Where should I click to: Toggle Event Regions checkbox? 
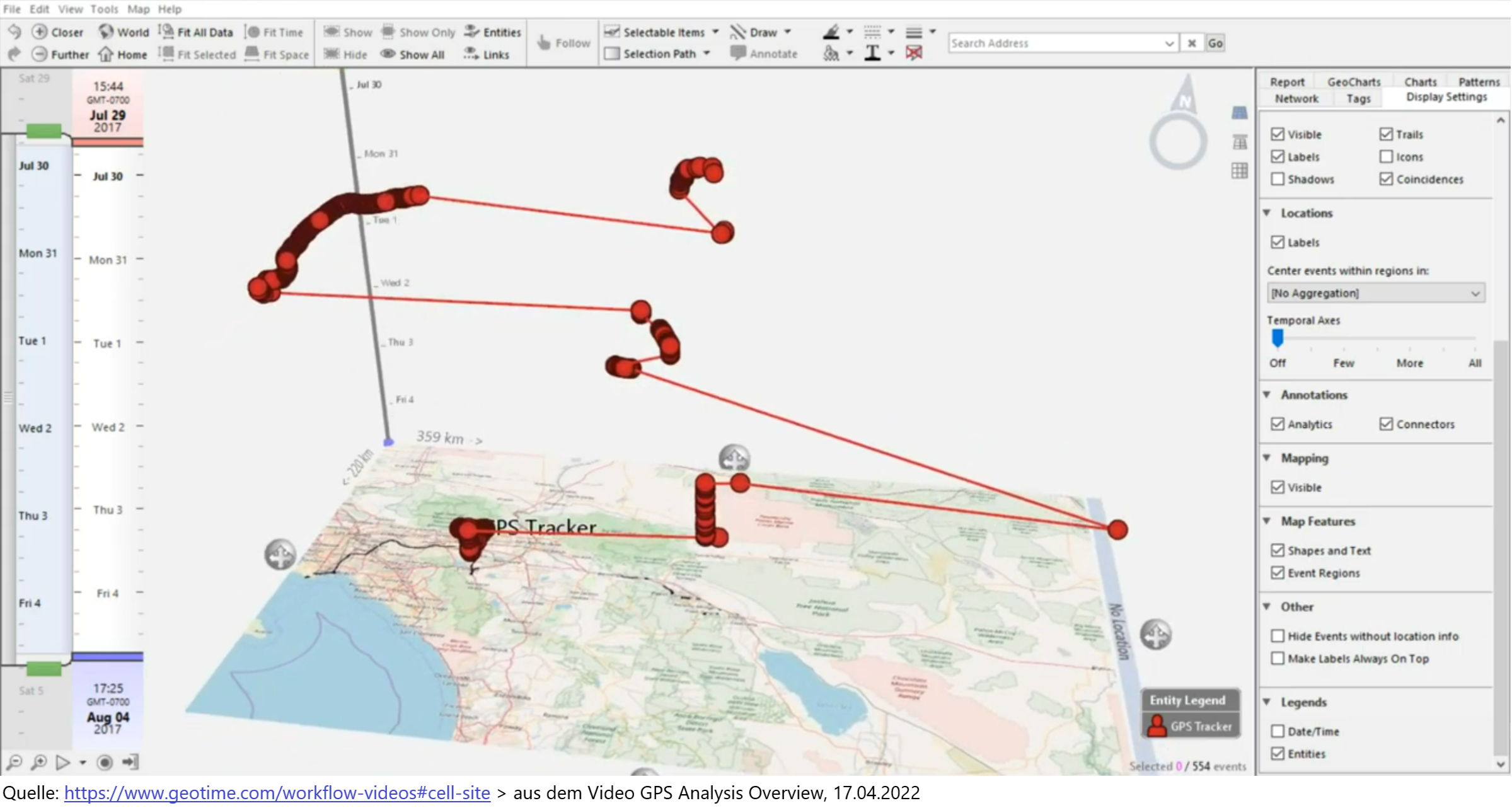coord(1278,573)
